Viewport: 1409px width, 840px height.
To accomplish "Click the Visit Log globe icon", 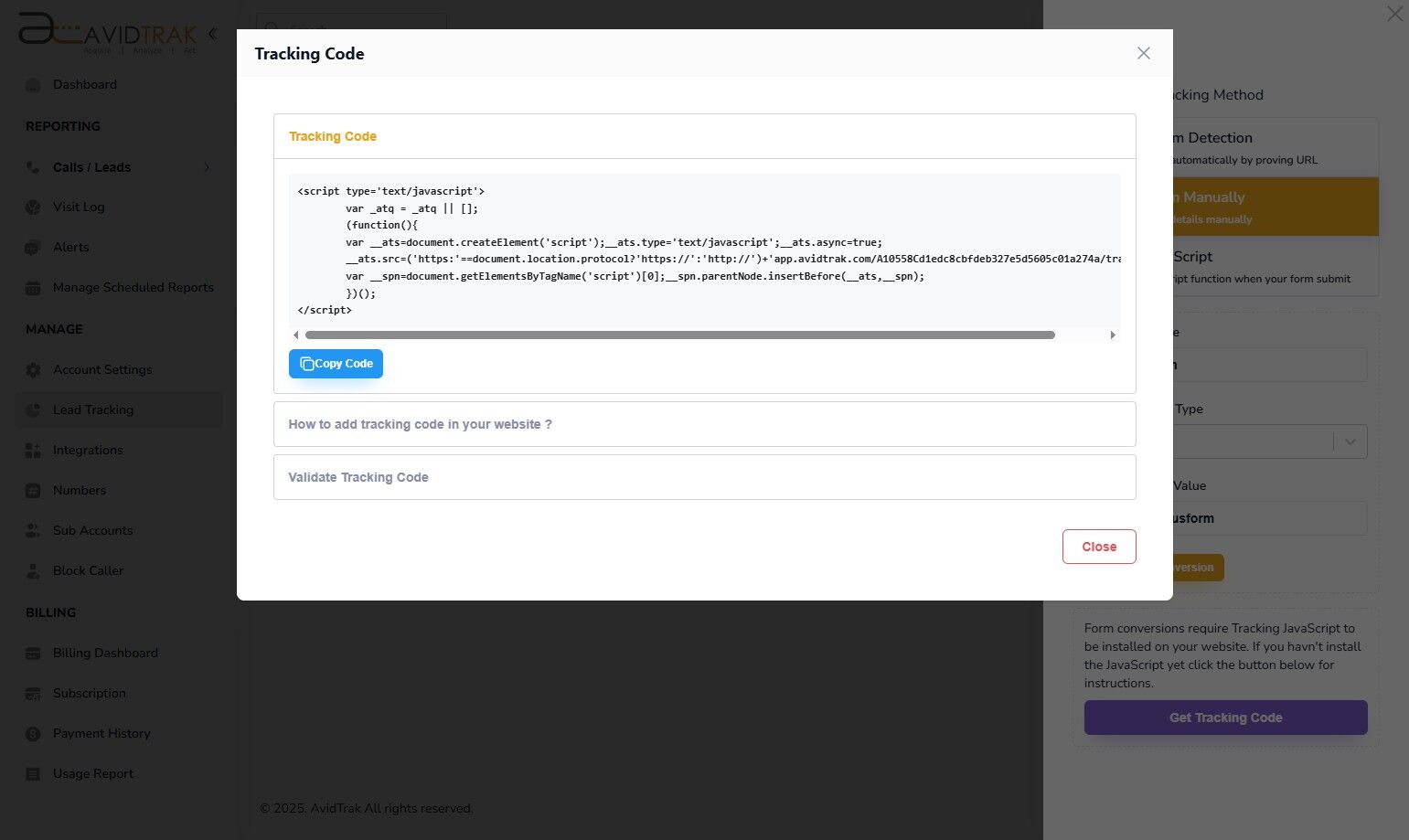I will pos(33,207).
